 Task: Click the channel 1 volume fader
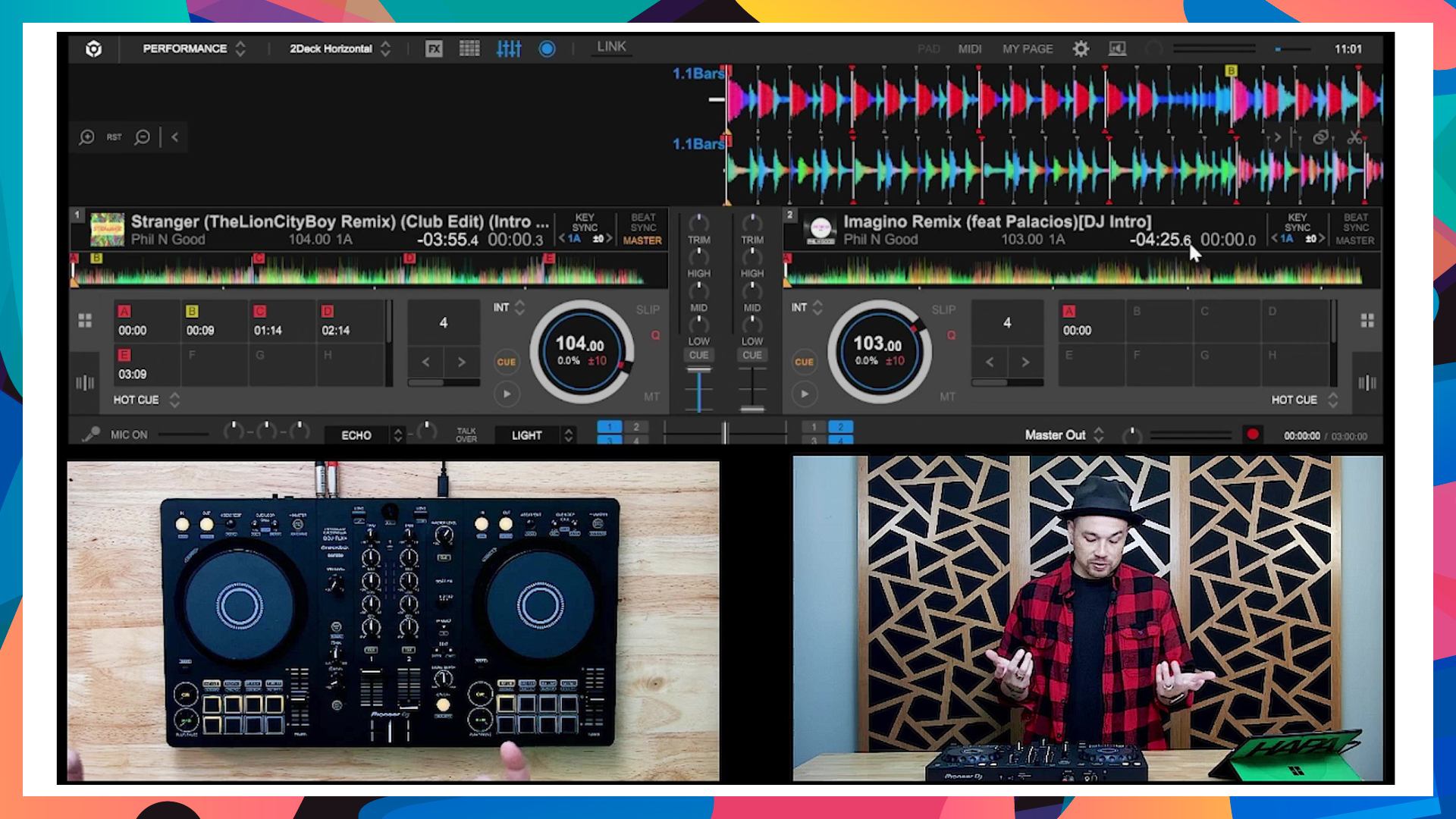[698, 371]
